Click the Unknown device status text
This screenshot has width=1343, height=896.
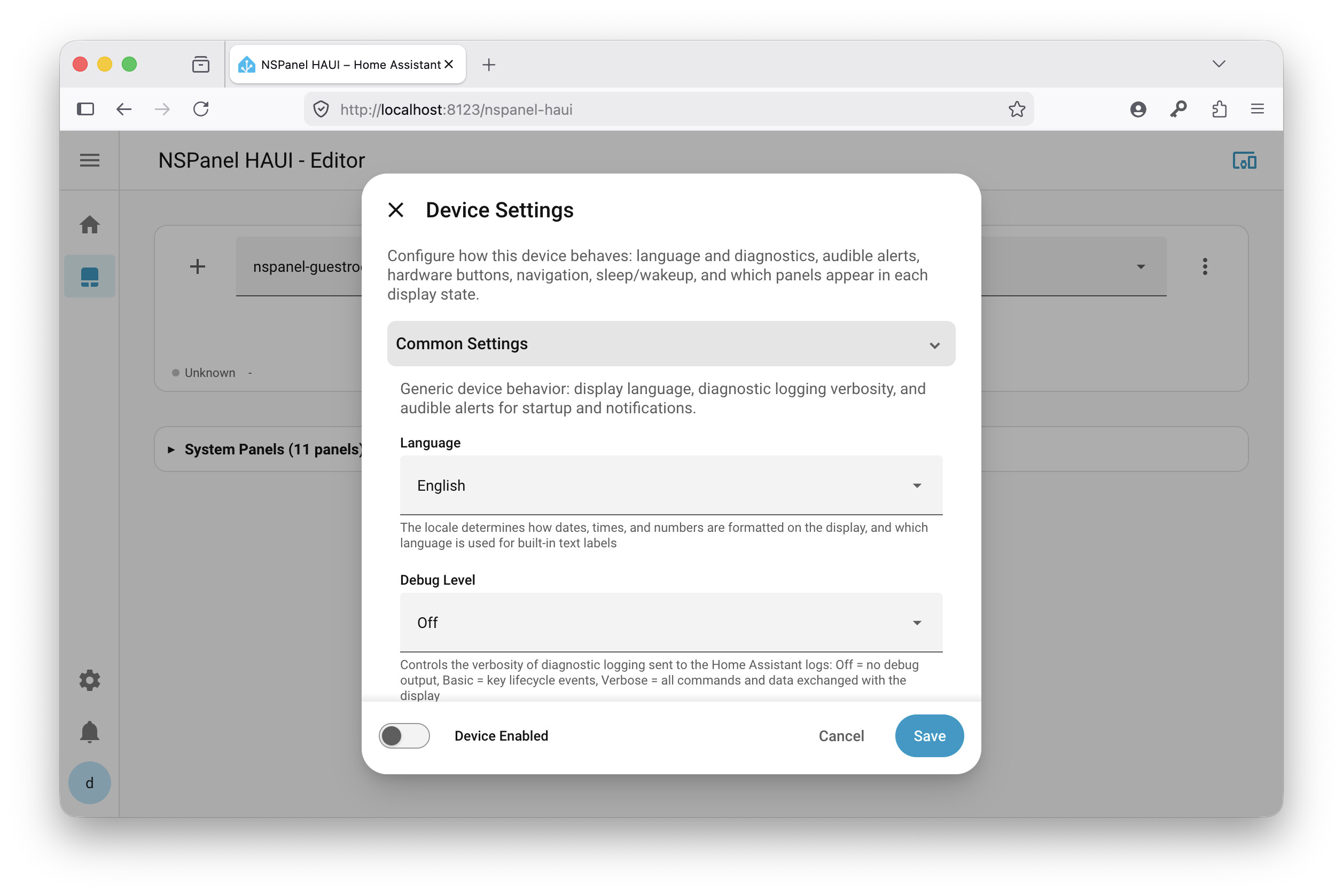pos(210,373)
